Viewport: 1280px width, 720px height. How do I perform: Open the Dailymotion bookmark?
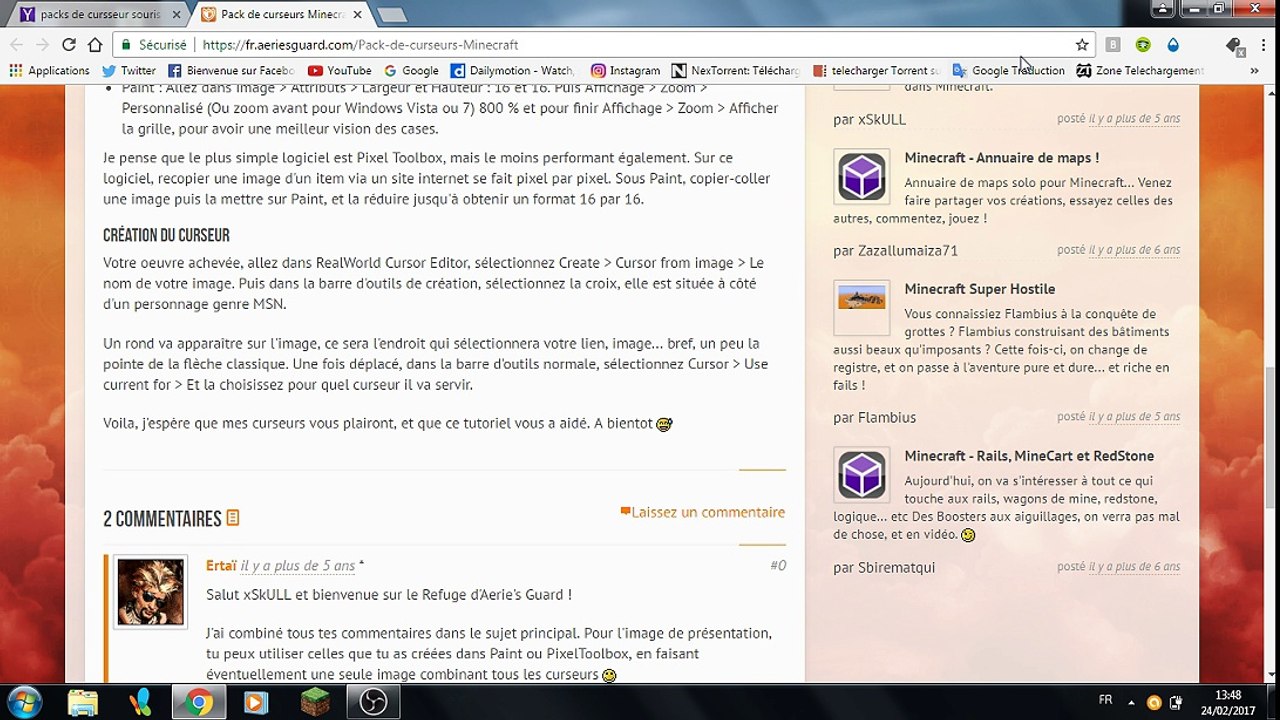(x=513, y=71)
